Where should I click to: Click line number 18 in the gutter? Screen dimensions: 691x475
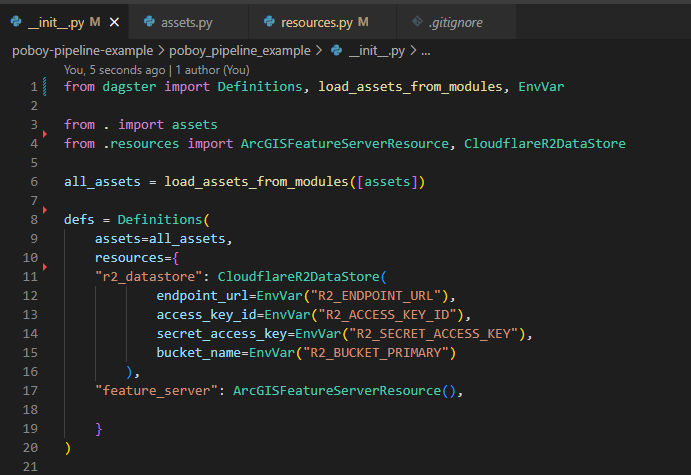click(x=30, y=410)
